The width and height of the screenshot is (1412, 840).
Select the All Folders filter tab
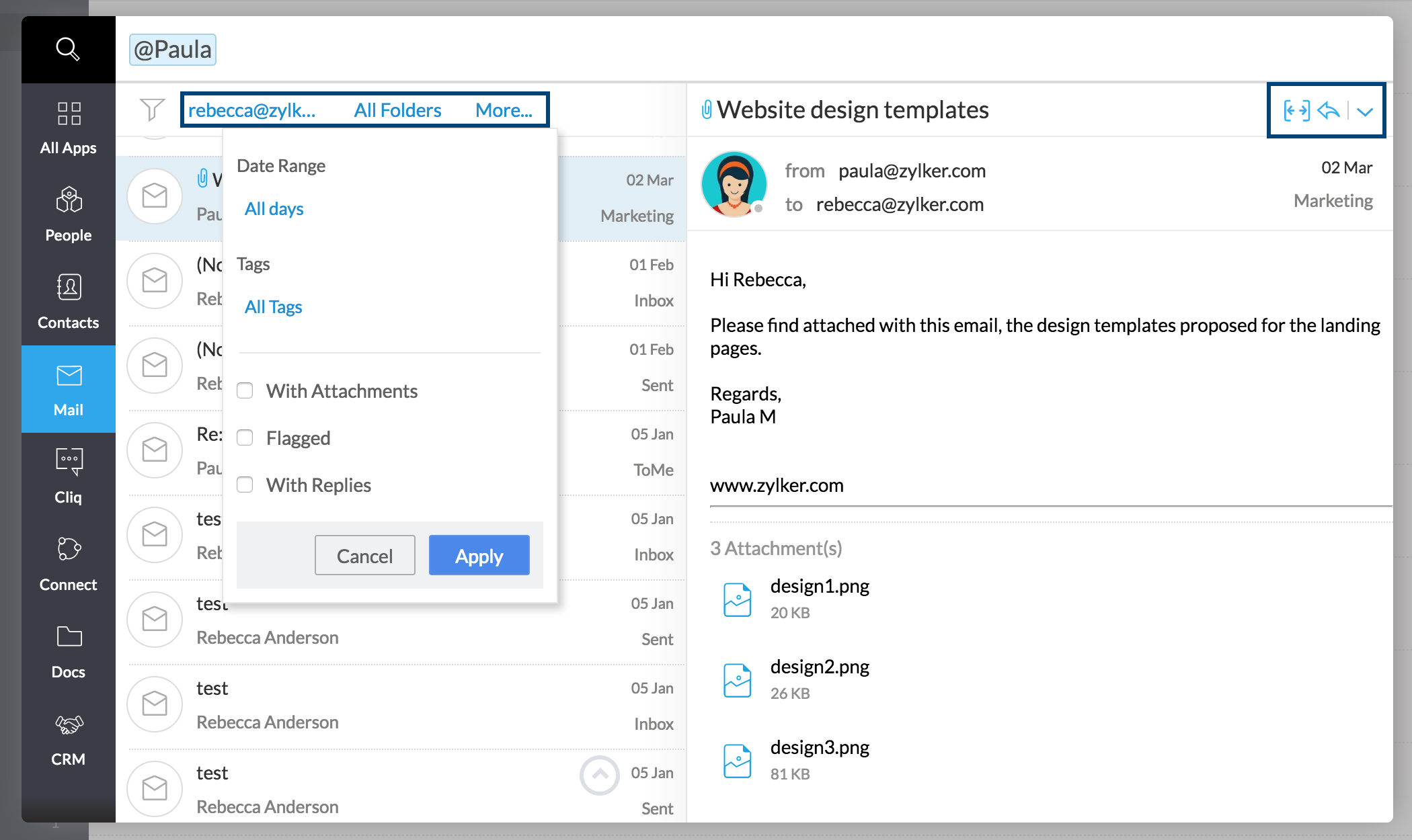397,110
